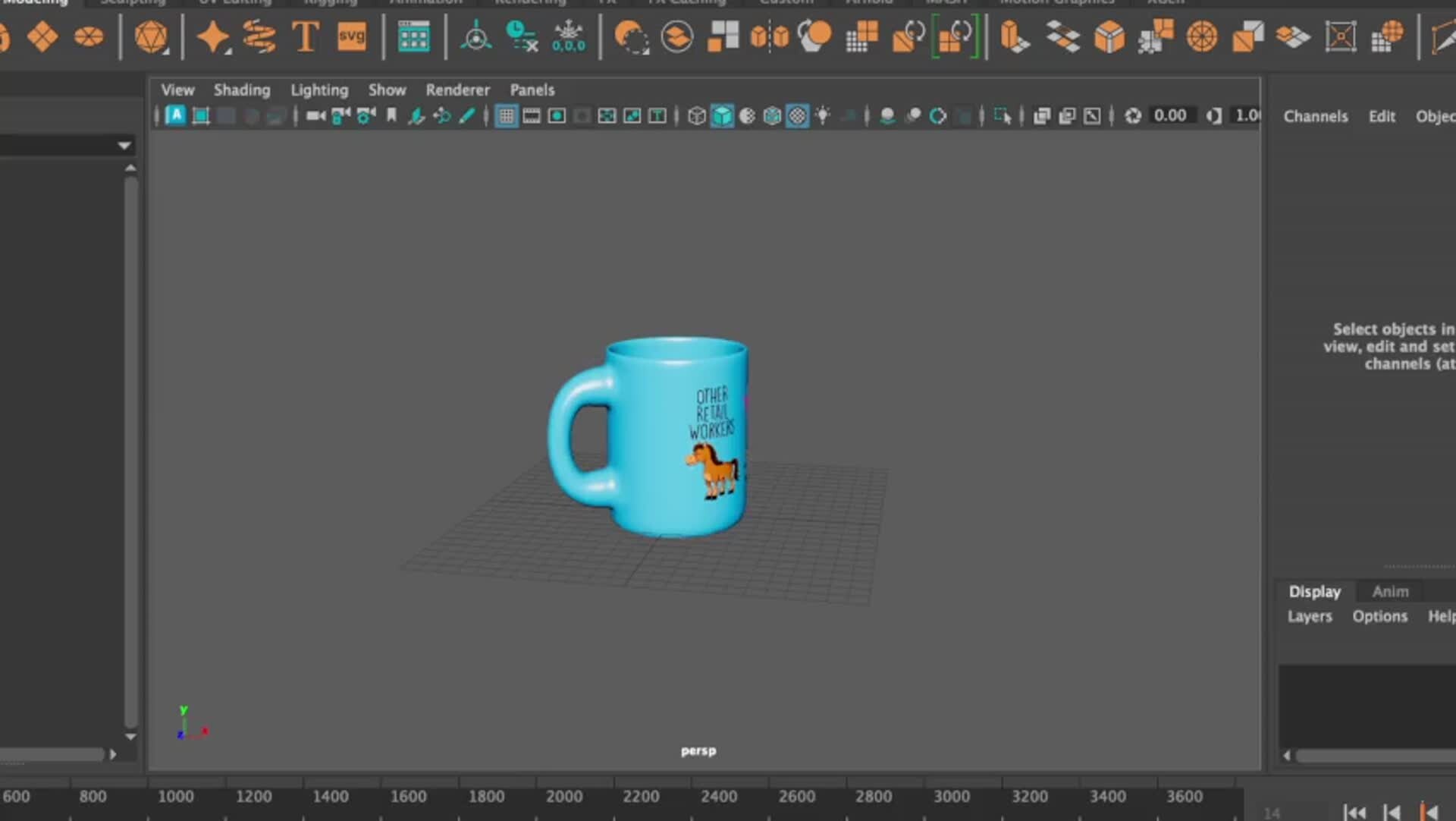Open the UV Editor shelf icon
1456x821 pixels.
pos(415,36)
